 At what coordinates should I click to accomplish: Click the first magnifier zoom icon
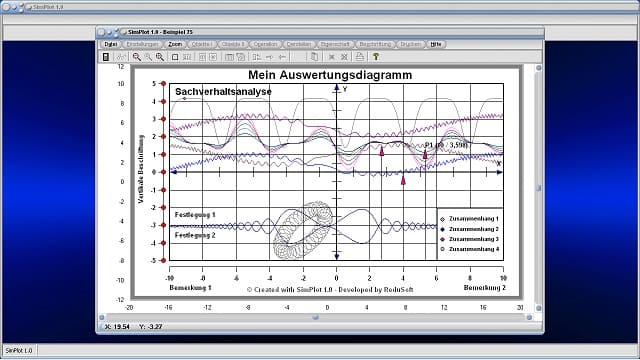(136, 57)
